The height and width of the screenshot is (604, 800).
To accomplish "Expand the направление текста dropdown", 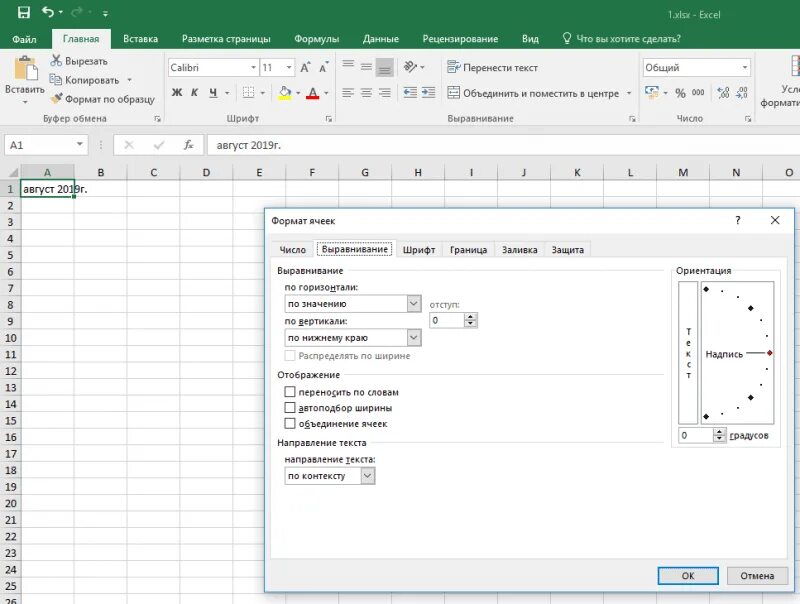I will pyautogui.click(x=368, y=476).
